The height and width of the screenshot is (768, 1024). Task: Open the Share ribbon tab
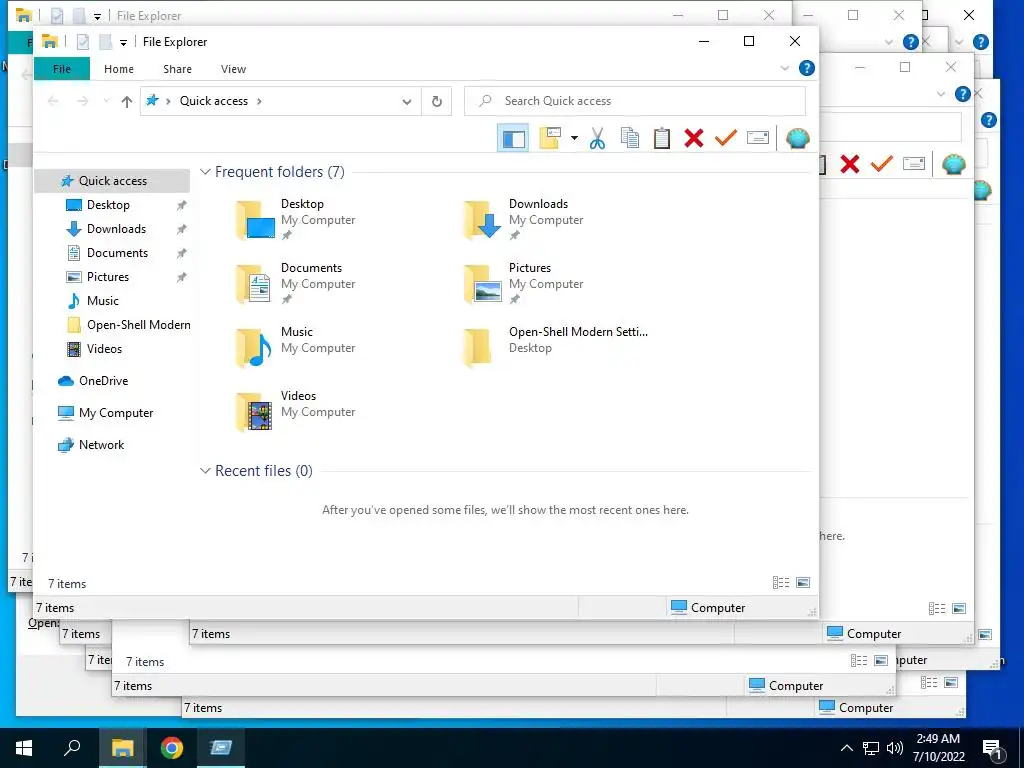(178, 69)
